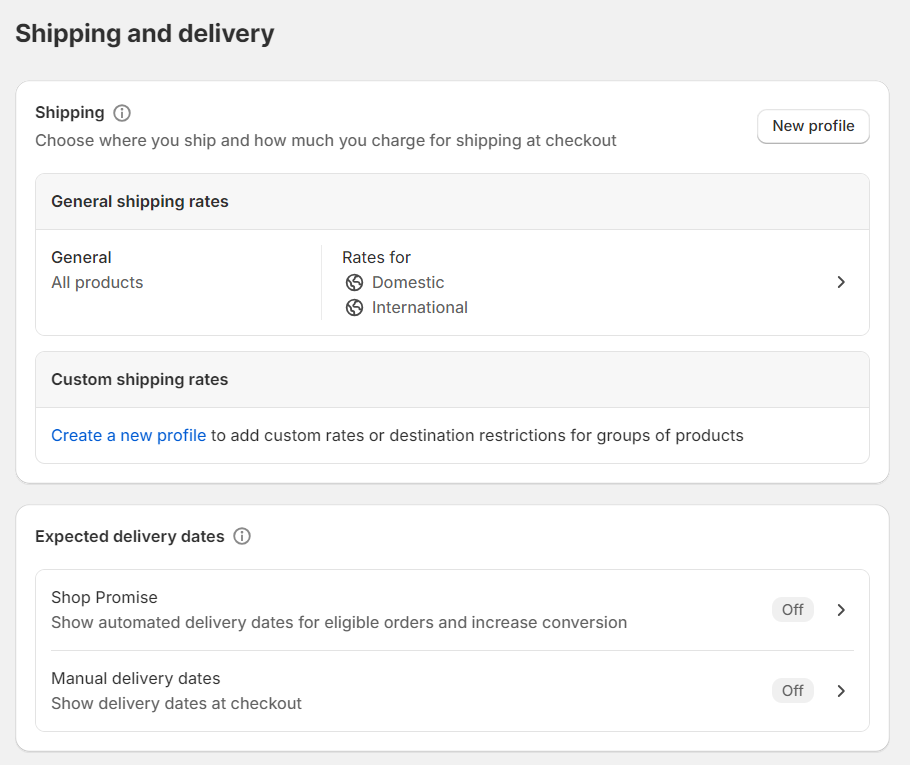The image size is (910, 765).
Task: Click the globe icon next to International
Action: (x=354, y=308)
